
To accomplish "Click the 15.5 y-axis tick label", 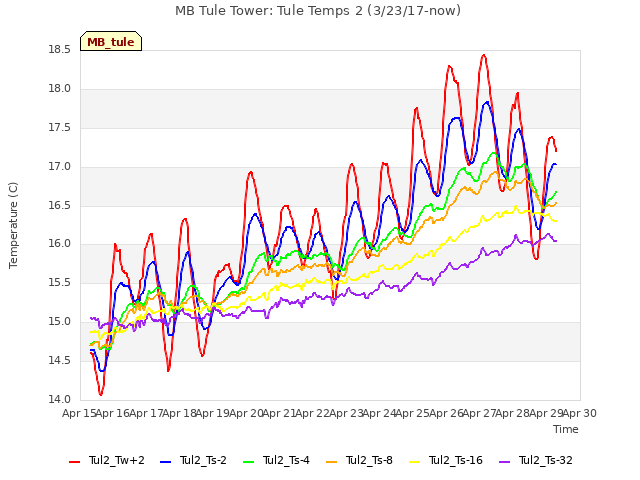I will [x=60, y=282].
